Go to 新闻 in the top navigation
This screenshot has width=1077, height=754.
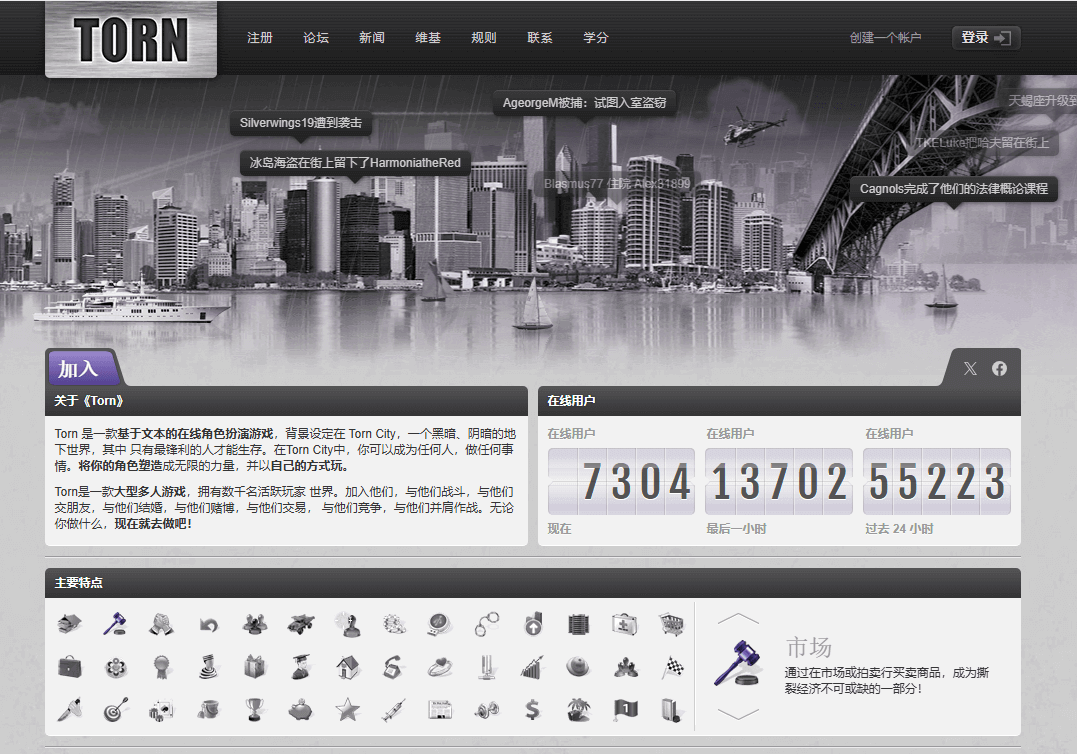click(372, 38)
